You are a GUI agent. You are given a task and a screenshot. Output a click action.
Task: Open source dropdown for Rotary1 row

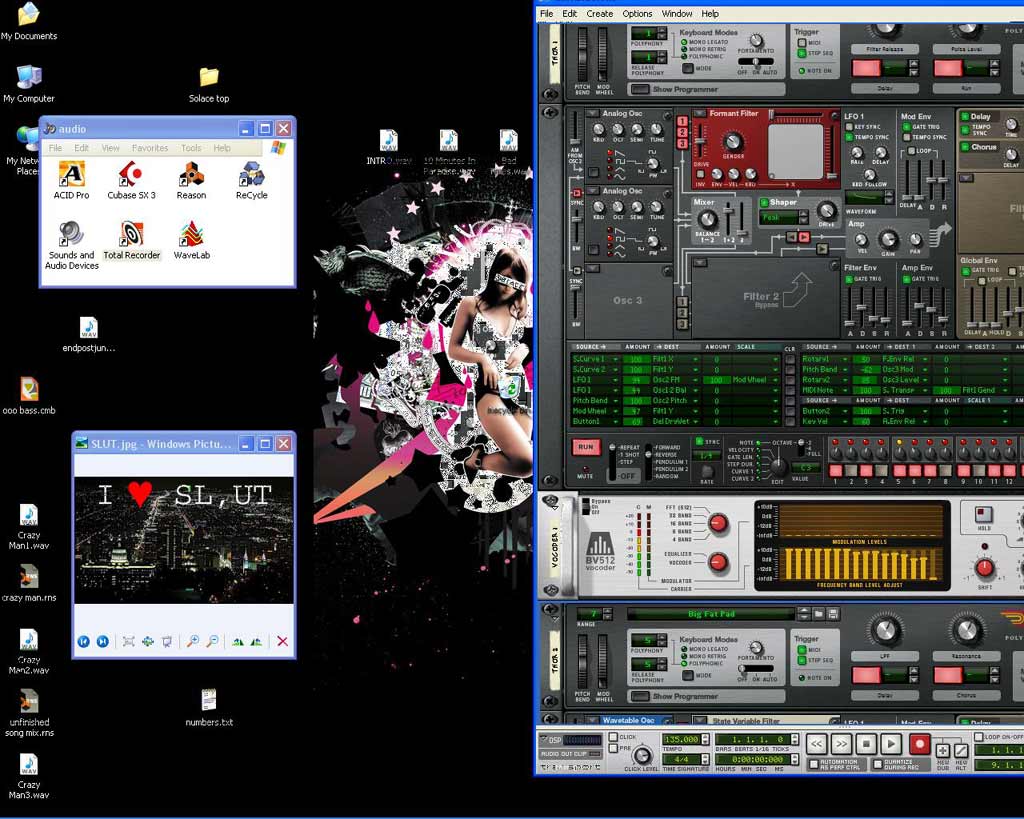[844, 359]
